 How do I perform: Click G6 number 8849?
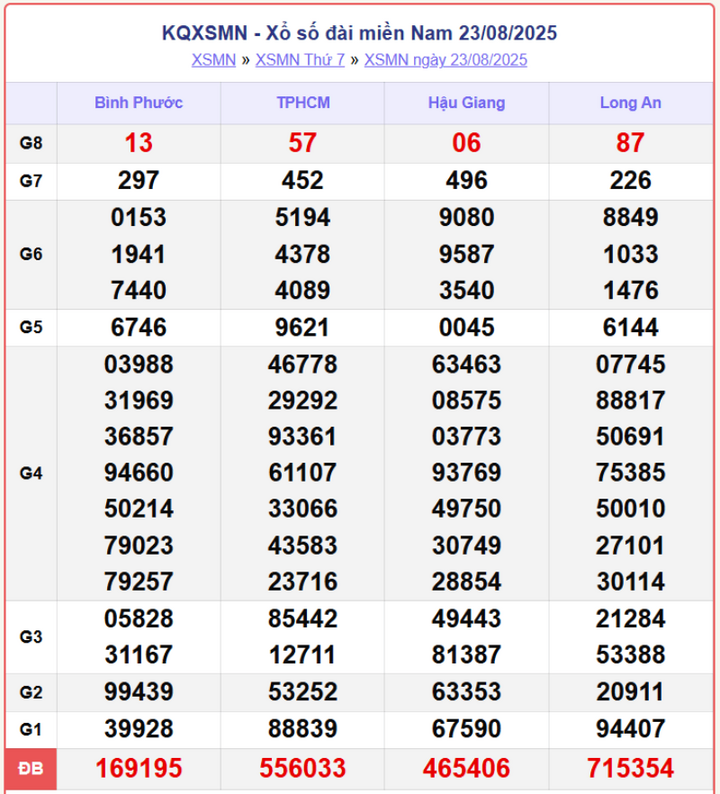pos(630,217)
